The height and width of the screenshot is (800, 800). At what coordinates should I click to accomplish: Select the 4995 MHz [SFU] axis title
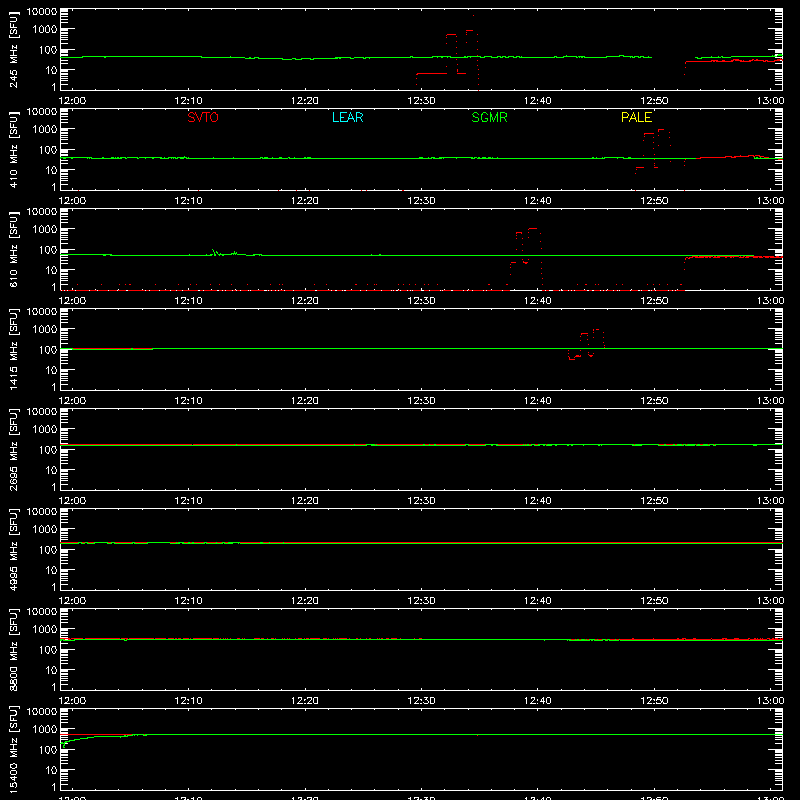pyautogui.click(x=13, y=550)
